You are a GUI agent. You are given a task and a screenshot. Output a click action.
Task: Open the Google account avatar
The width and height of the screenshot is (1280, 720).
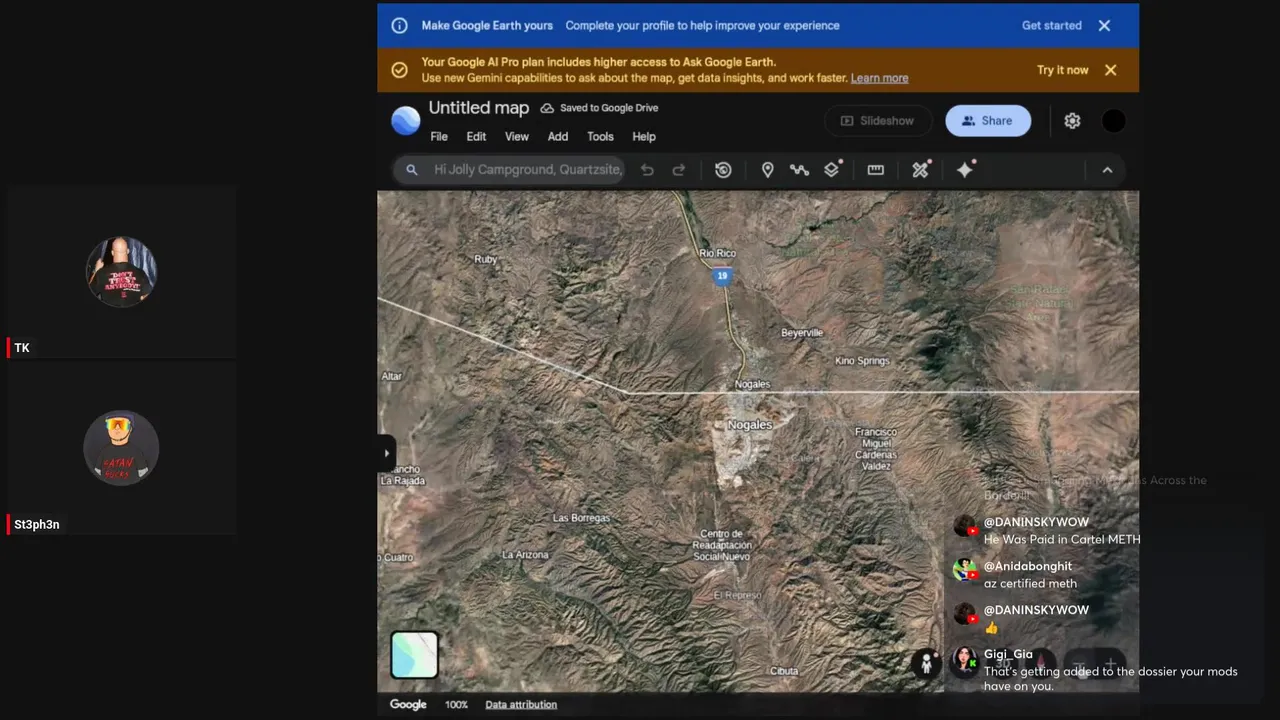click(1113, 121)
